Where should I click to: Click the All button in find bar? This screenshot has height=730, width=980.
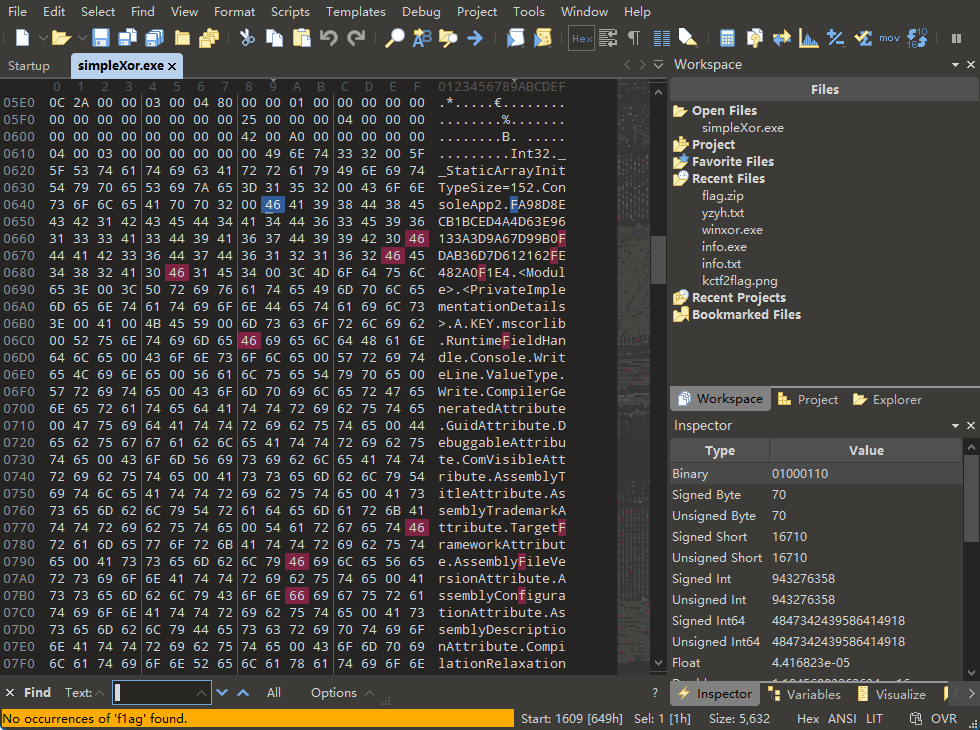pos(274,693)
